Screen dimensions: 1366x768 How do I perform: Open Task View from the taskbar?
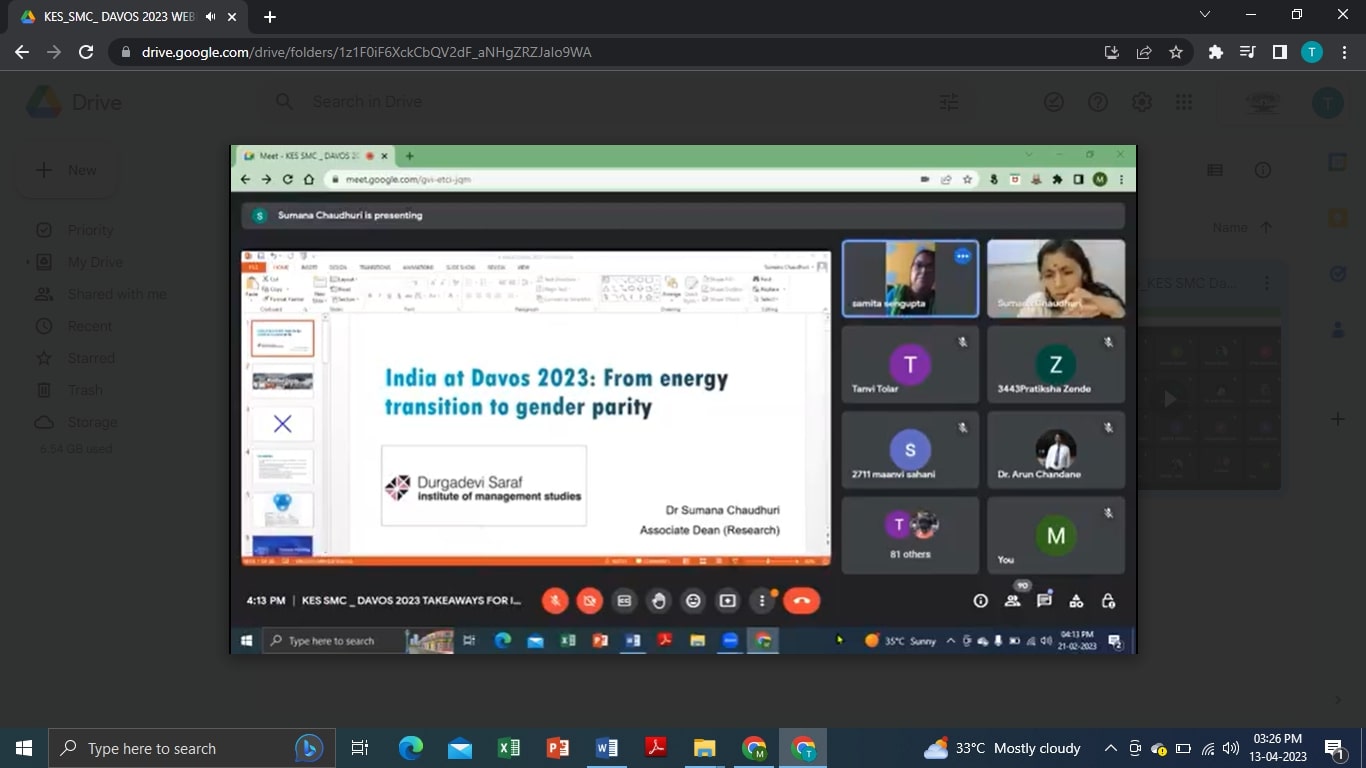click(x=360, y=748)
